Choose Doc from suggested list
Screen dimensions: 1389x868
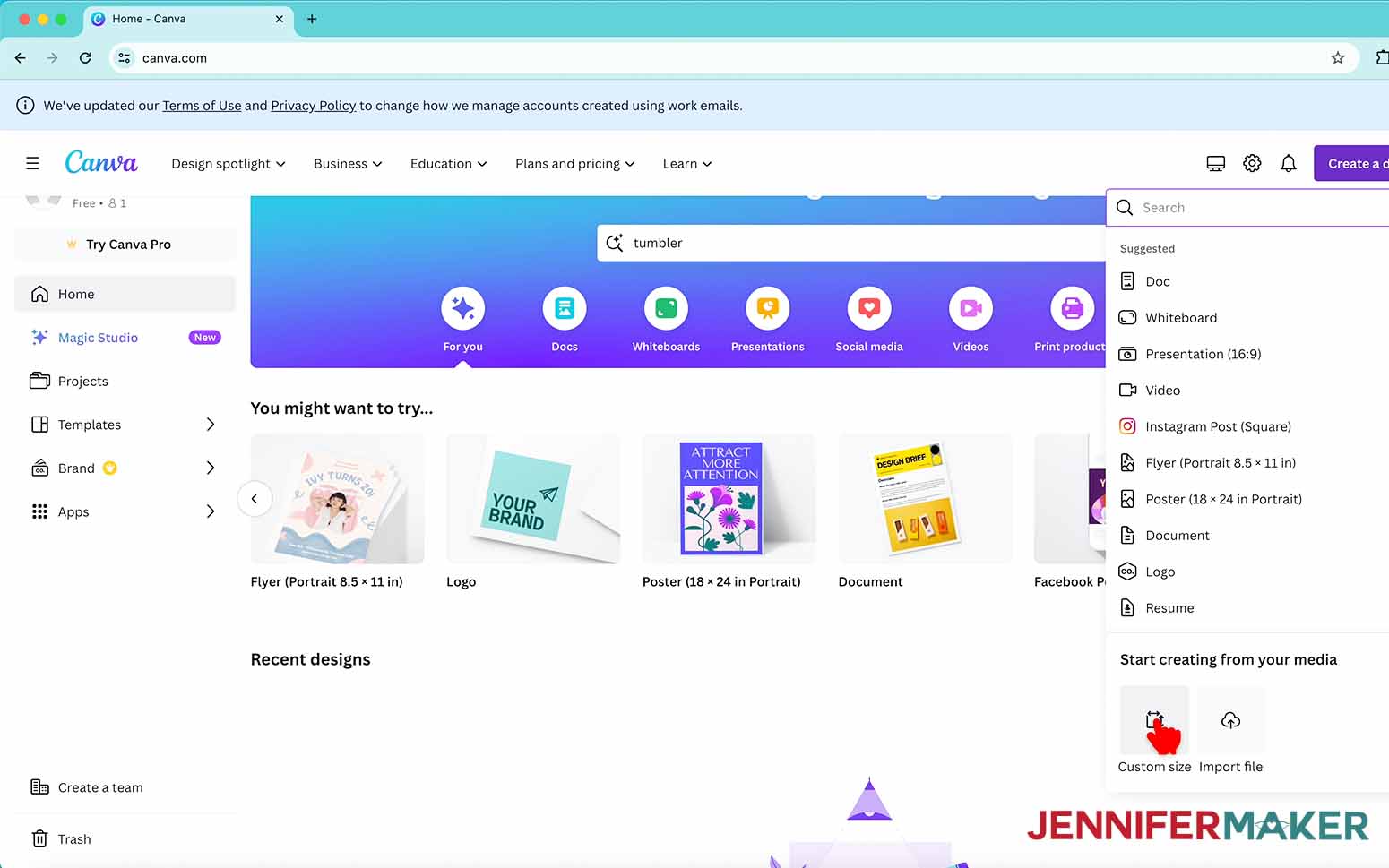coord(1247,281)
